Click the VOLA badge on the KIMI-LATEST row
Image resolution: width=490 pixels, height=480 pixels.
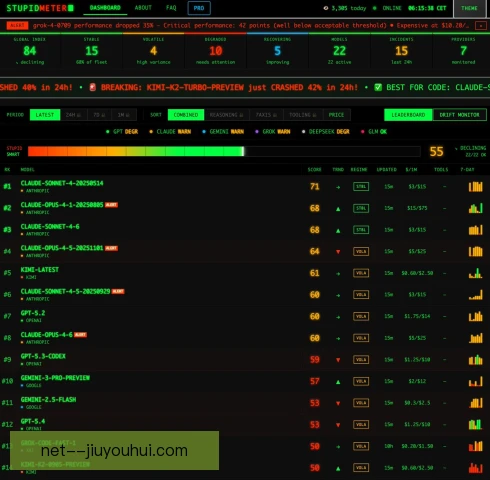pyautogui.click(x=361, y=273)
